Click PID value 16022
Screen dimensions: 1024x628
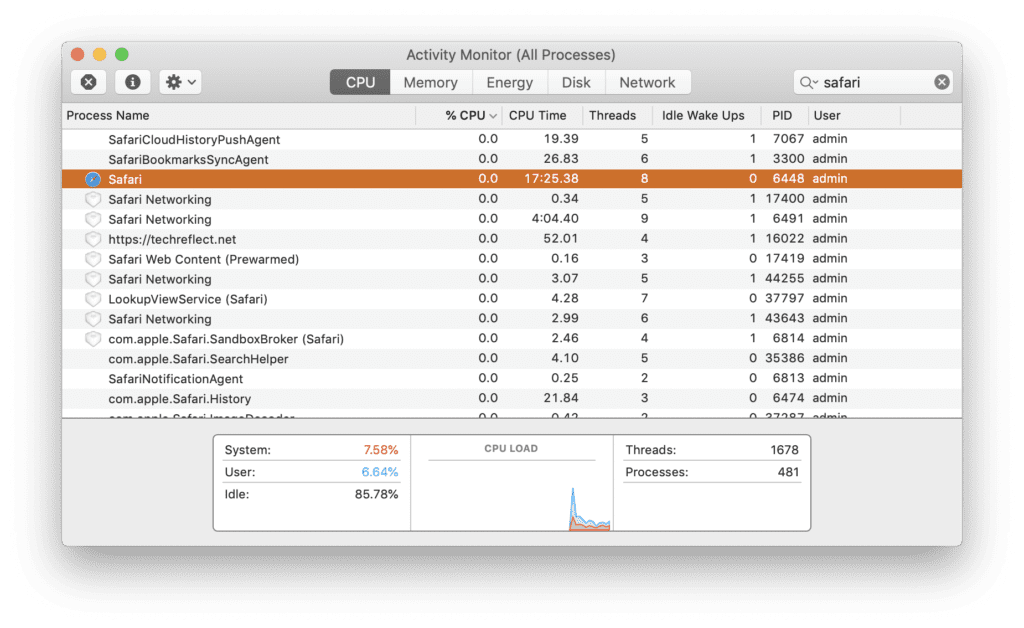click(784, 238)
